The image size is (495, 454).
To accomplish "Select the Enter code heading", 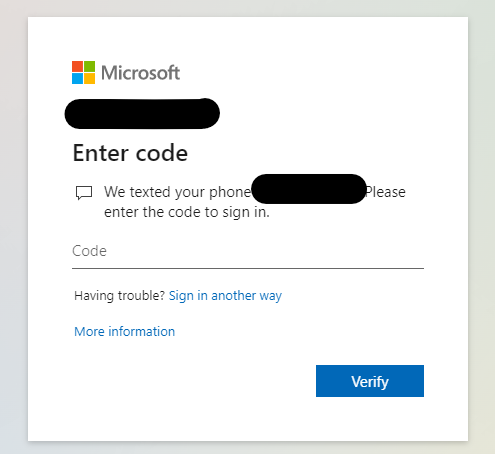I will click(130, 153).
